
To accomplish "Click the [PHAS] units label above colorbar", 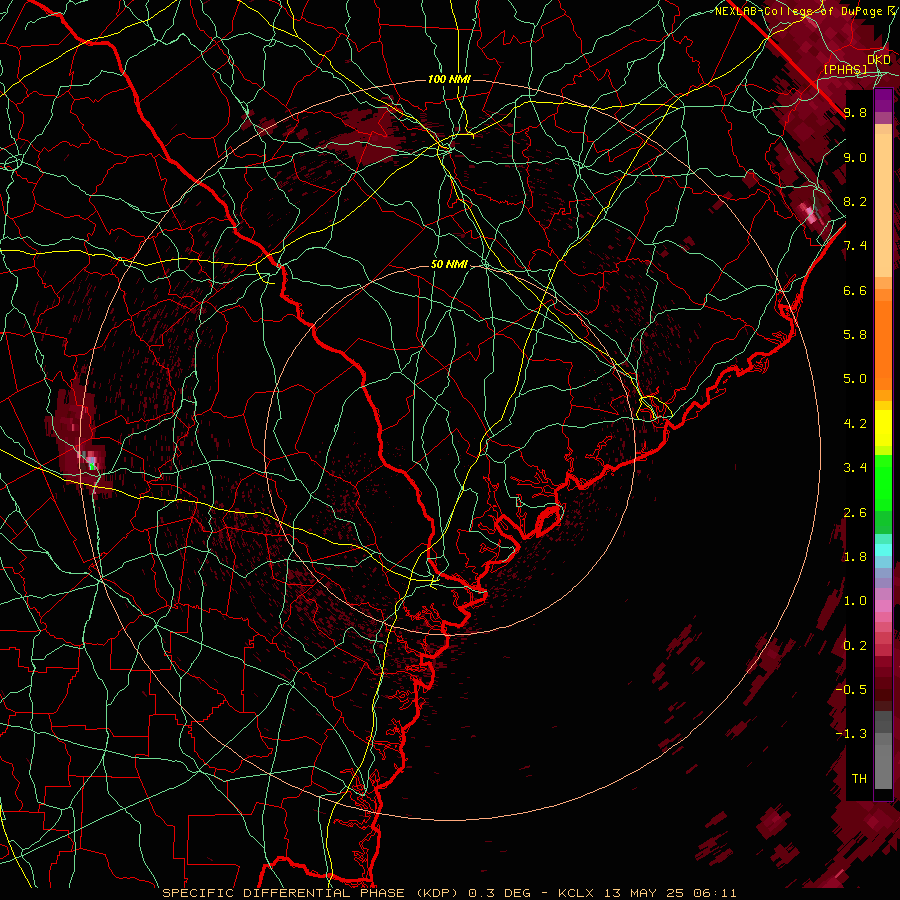I will pos(845,69).
